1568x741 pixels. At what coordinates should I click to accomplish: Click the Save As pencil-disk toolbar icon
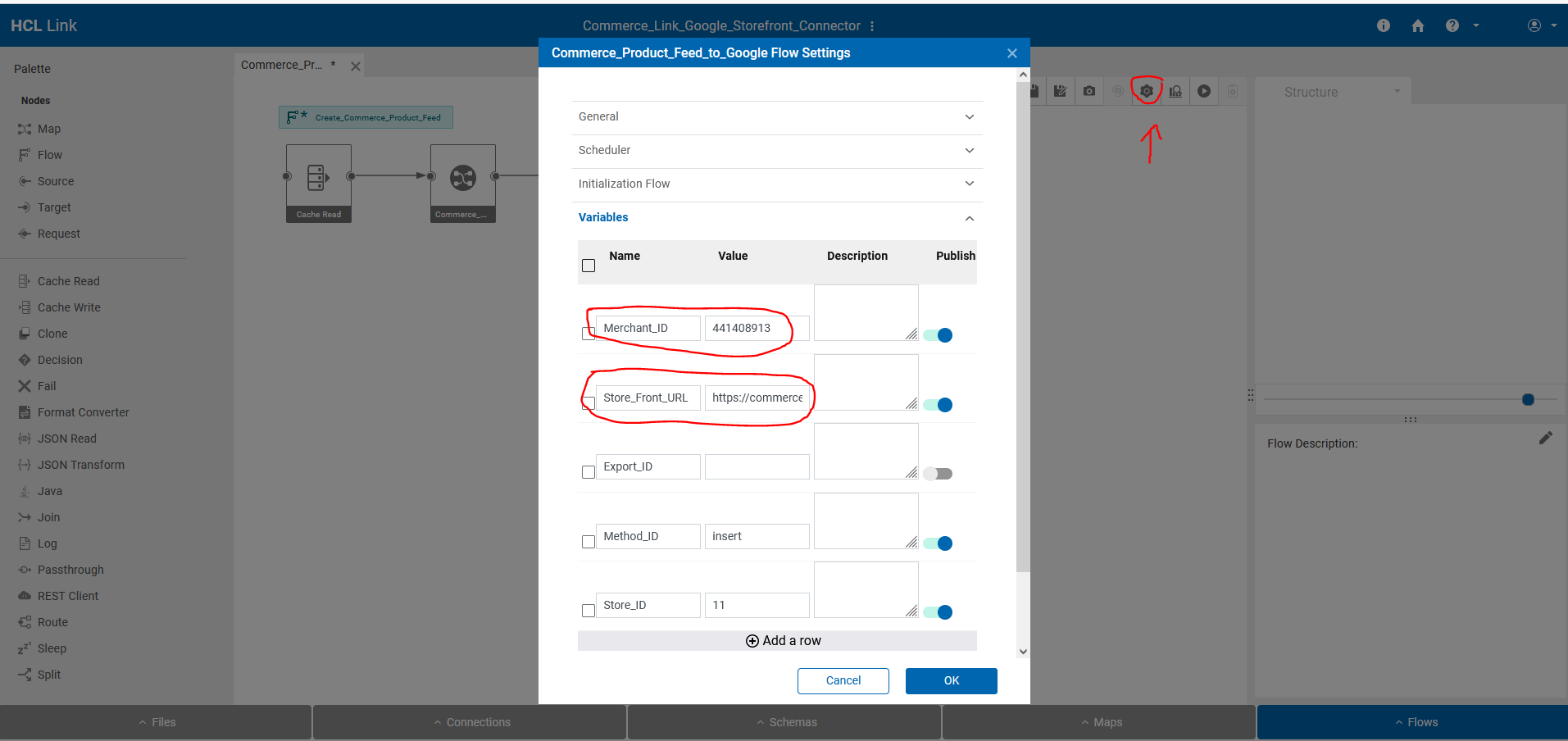[x=1060, y=91]
